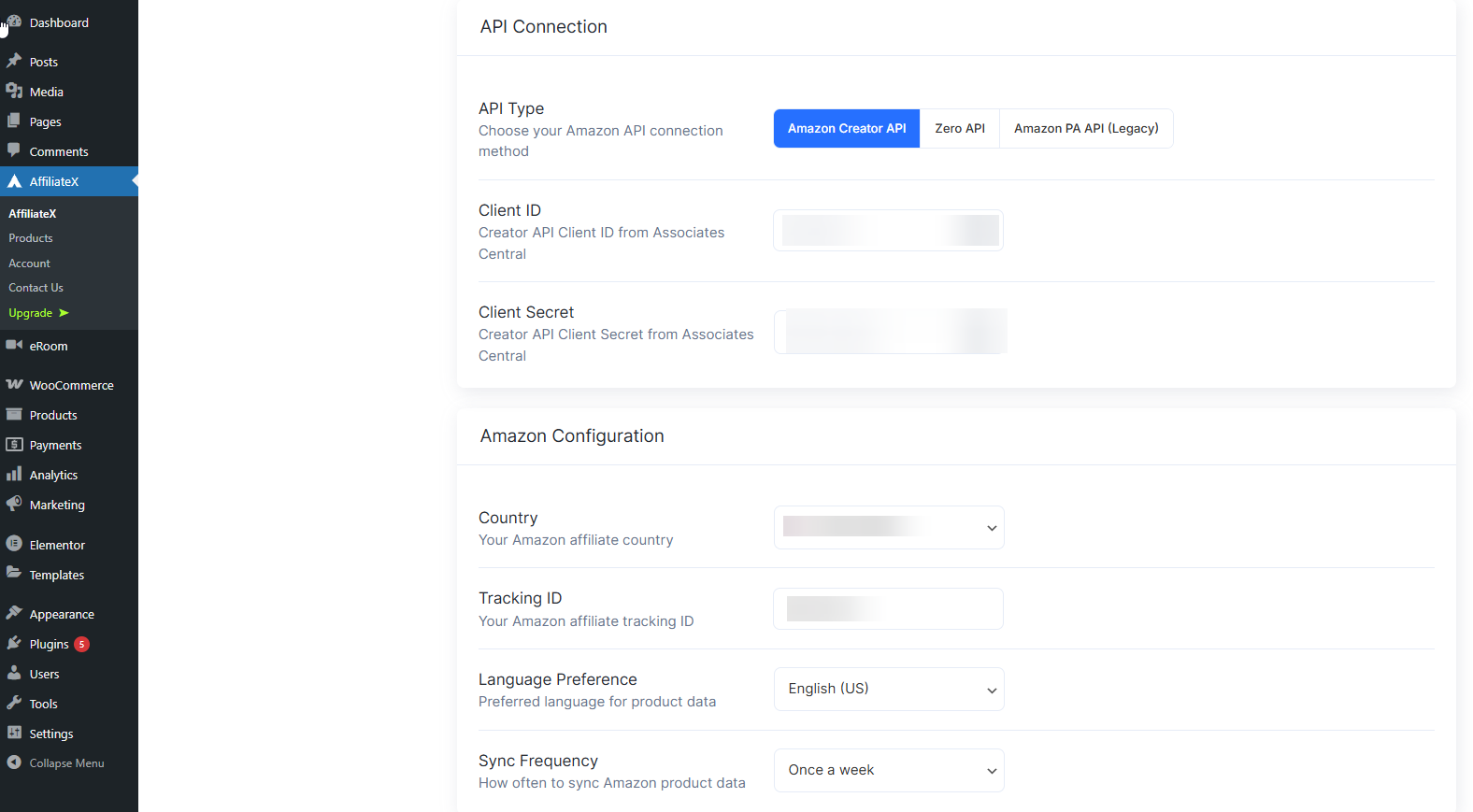Click the Elementor icon in sidebar

[14, 544]
